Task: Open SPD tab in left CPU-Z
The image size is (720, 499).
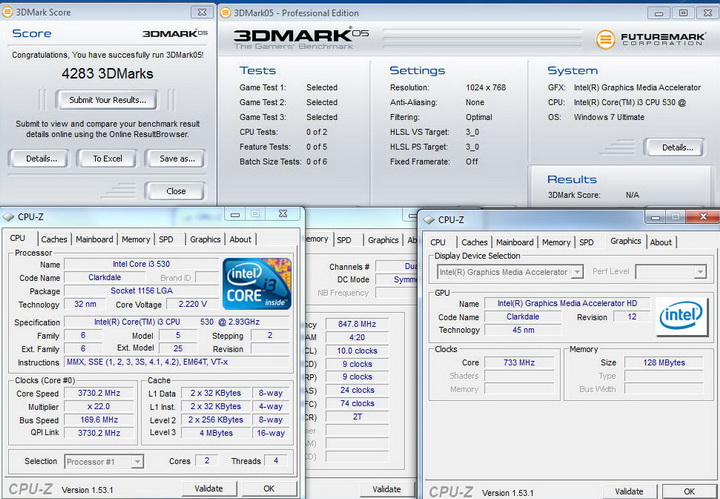Action: click(x=166, y=239)
